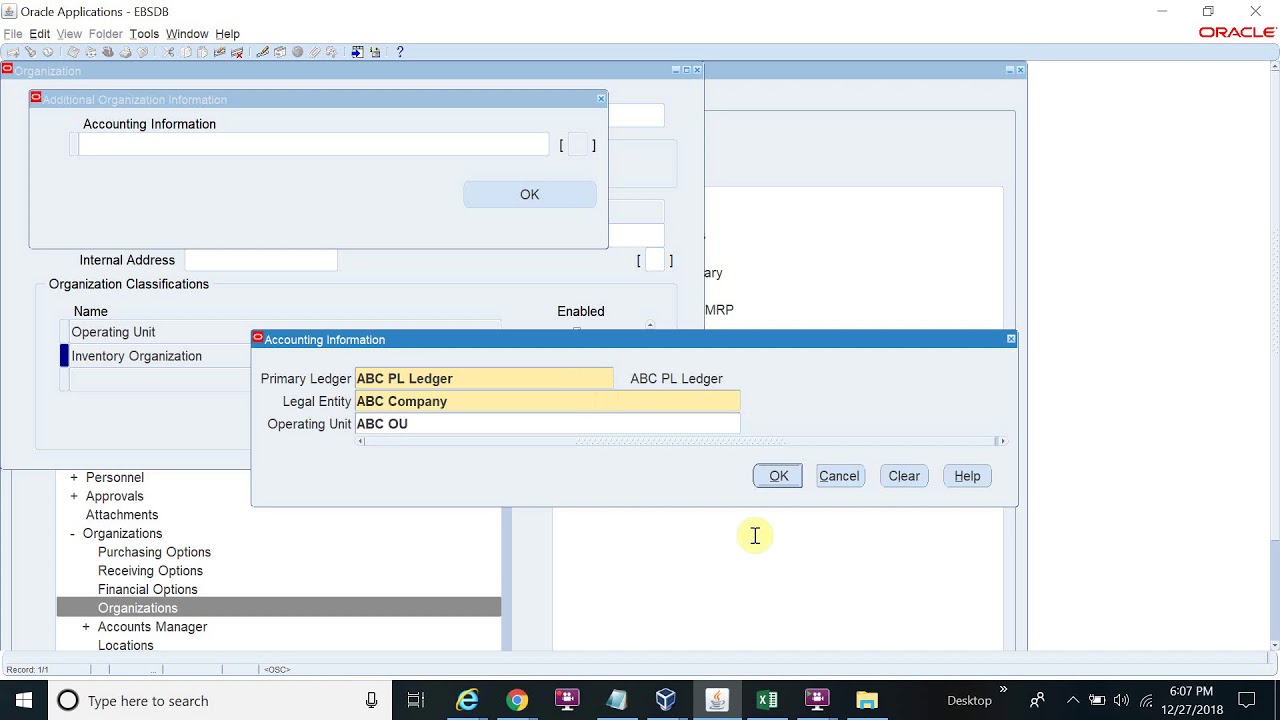Open the Help menu
Screen dimensions: 1280x720
coord(227,34)
